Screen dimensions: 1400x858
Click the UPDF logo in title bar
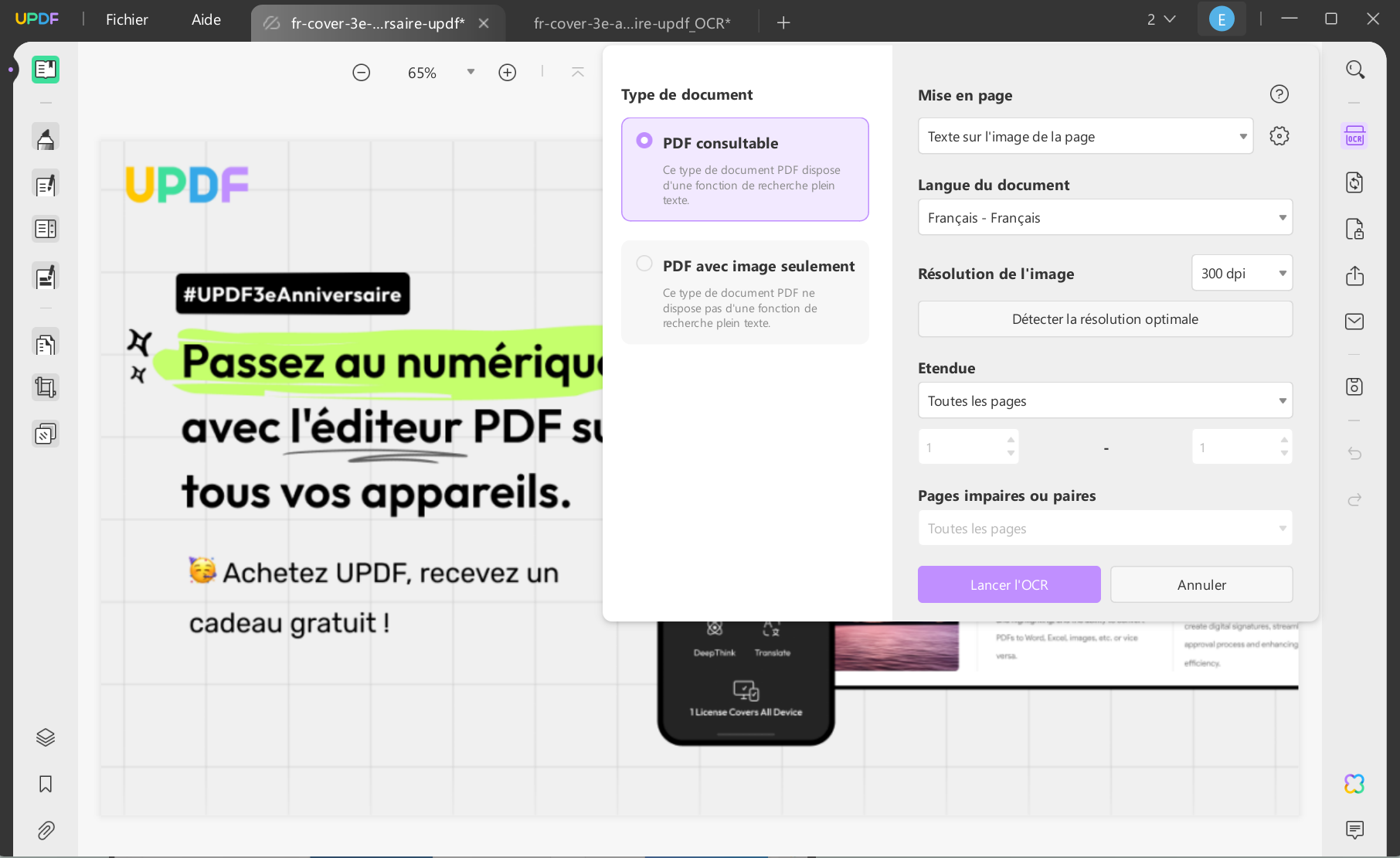click(37, 19)
